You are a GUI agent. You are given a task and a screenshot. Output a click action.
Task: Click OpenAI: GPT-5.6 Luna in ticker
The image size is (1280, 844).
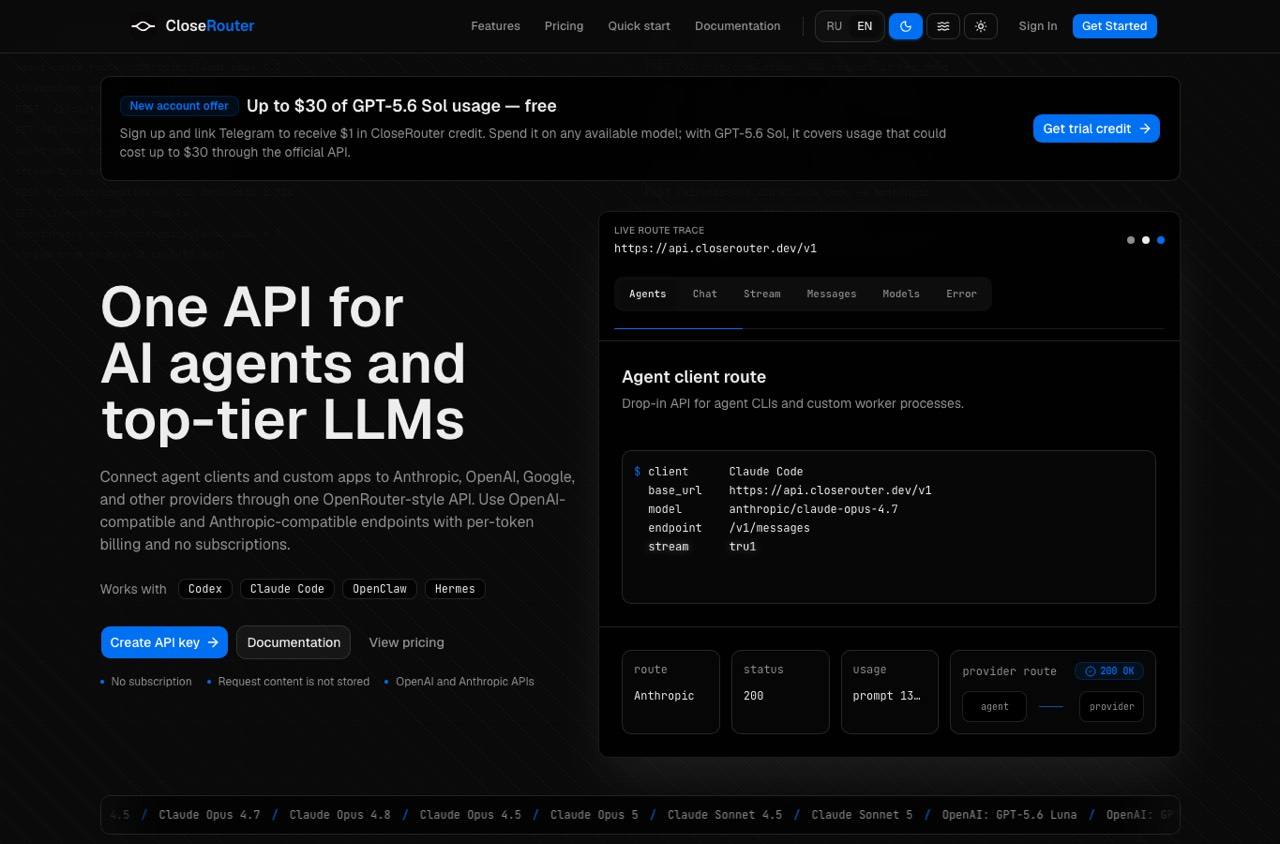click(x=1009, y=815)
